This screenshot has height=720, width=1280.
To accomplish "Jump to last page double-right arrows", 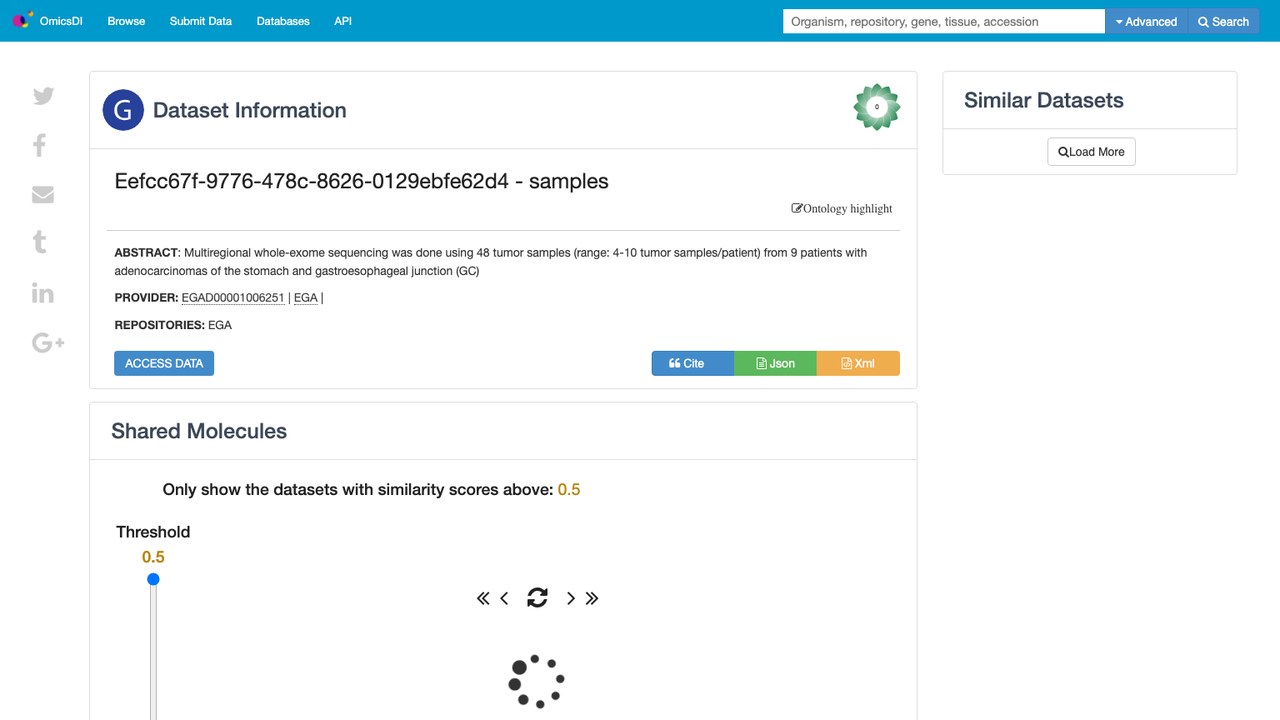I will point(592,598).
